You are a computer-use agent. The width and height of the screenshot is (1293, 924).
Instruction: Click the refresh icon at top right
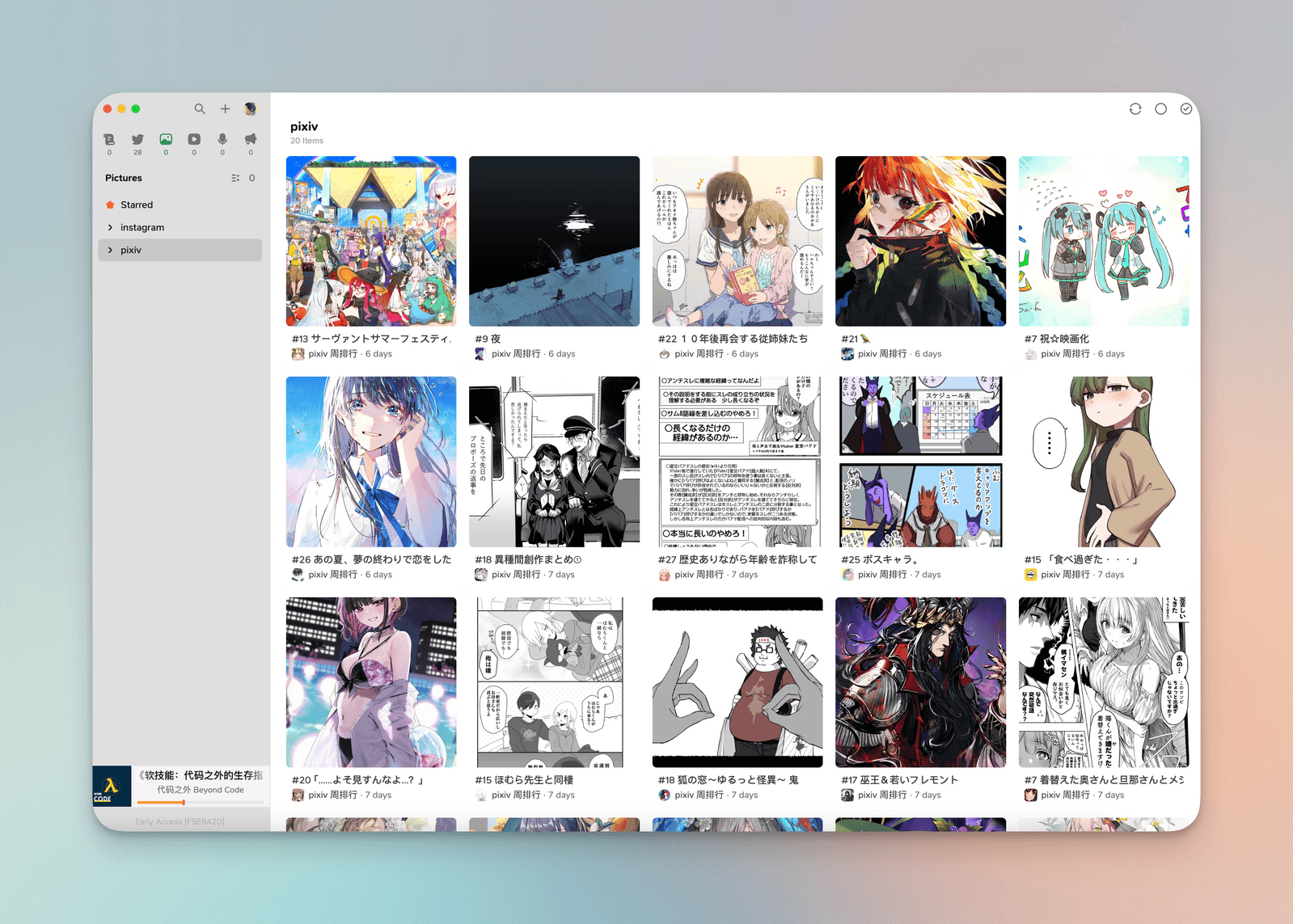(x=1135, y=108)
